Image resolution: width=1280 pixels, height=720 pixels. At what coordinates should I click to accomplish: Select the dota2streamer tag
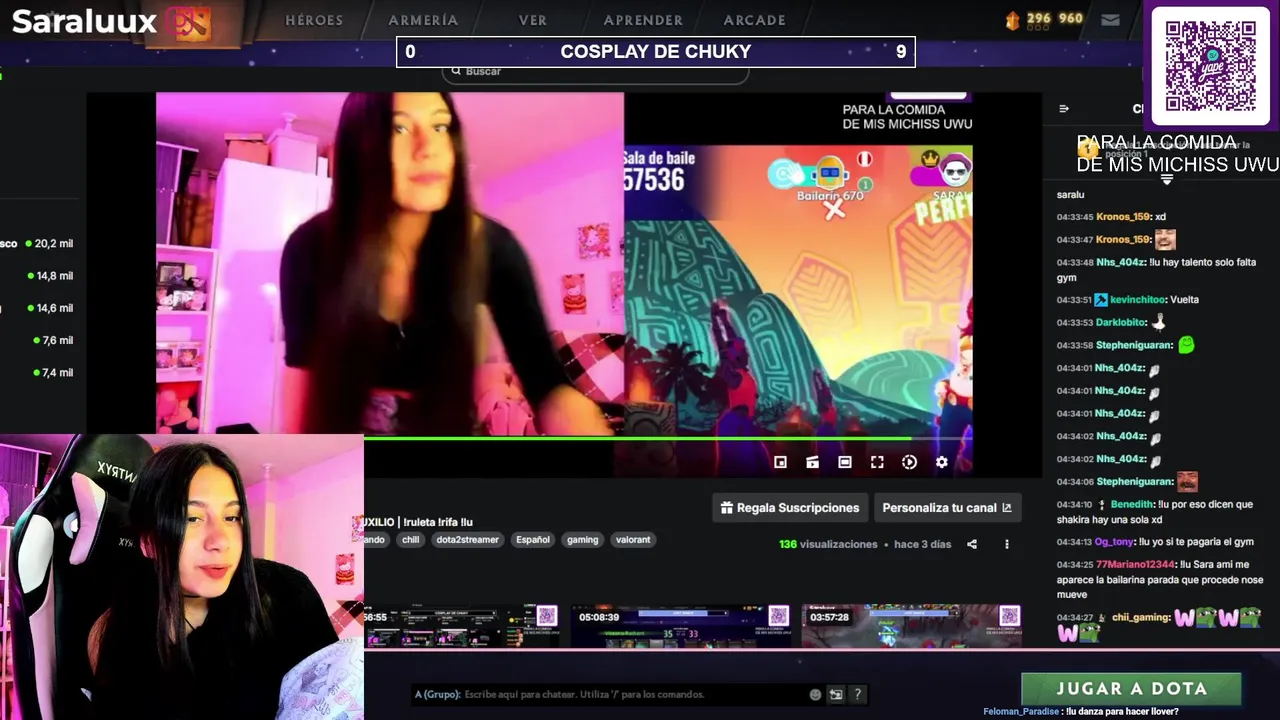[x=467, y=540]
